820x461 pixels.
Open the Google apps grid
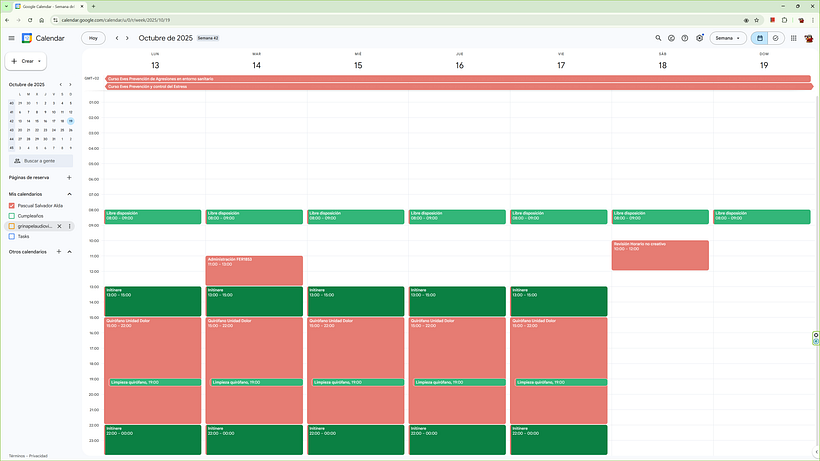[x=793, y=38]
